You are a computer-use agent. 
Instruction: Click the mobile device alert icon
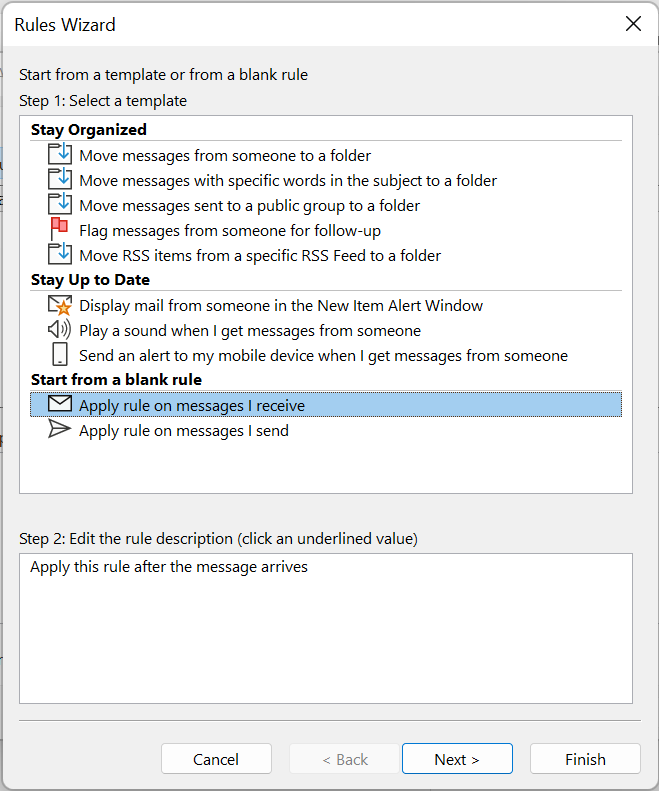click(x=60, y=354)
